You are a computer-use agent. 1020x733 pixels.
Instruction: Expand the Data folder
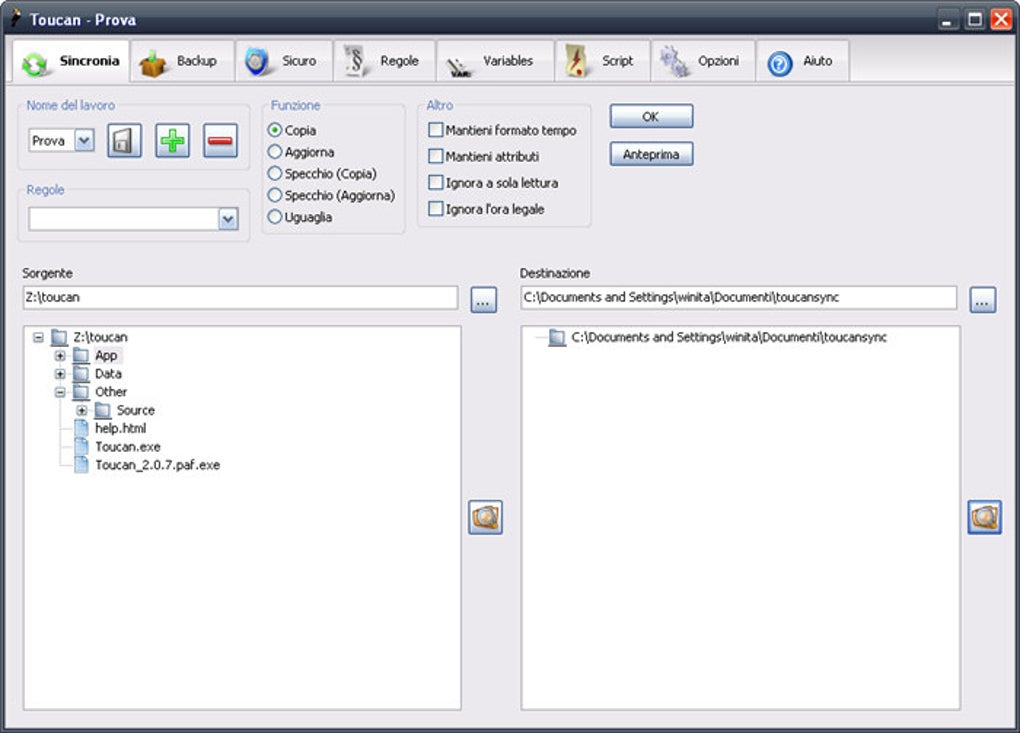point(60,374)
